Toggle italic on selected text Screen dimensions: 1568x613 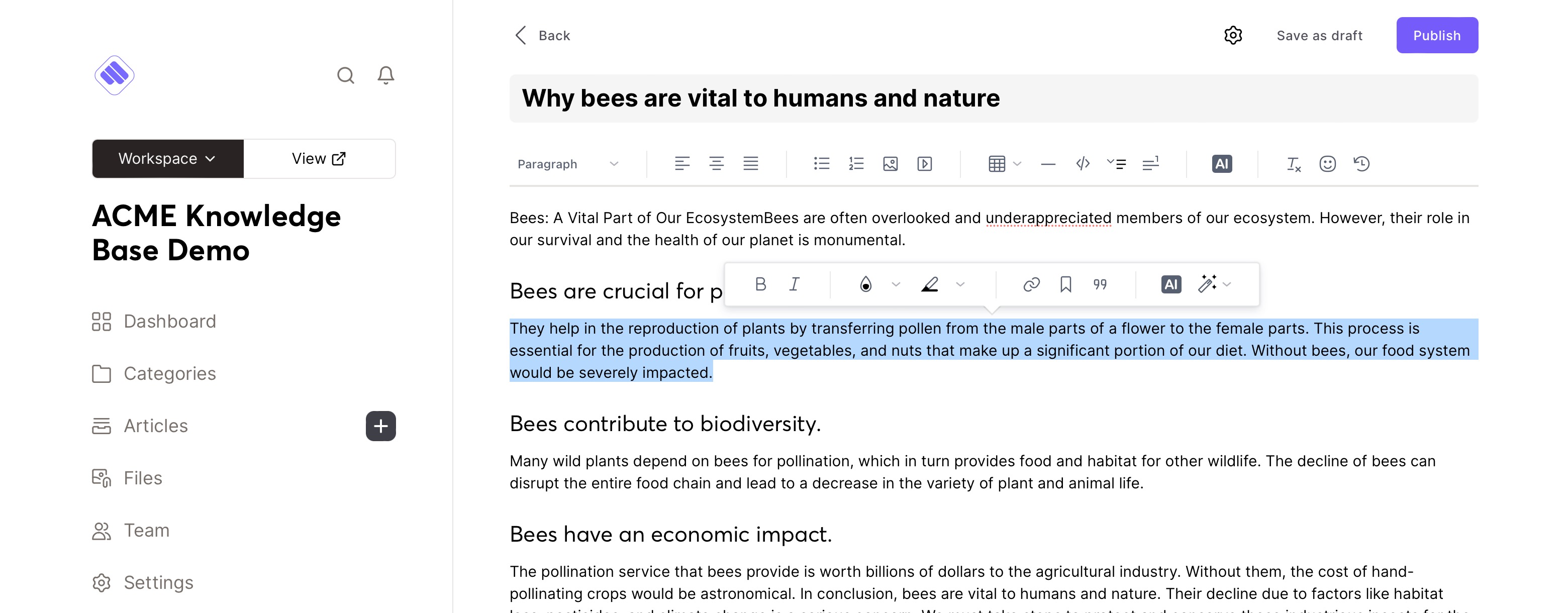pyautogui.click(x=795, y=284)
